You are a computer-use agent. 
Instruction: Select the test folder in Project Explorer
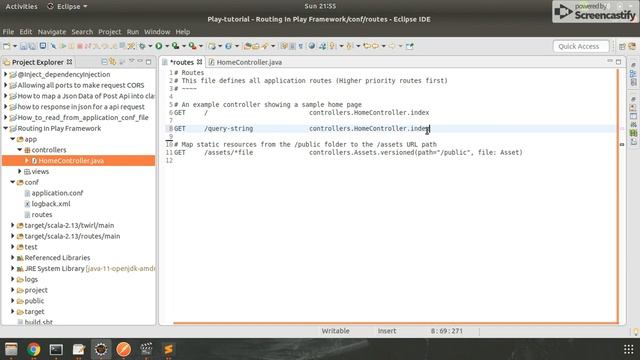31,247
